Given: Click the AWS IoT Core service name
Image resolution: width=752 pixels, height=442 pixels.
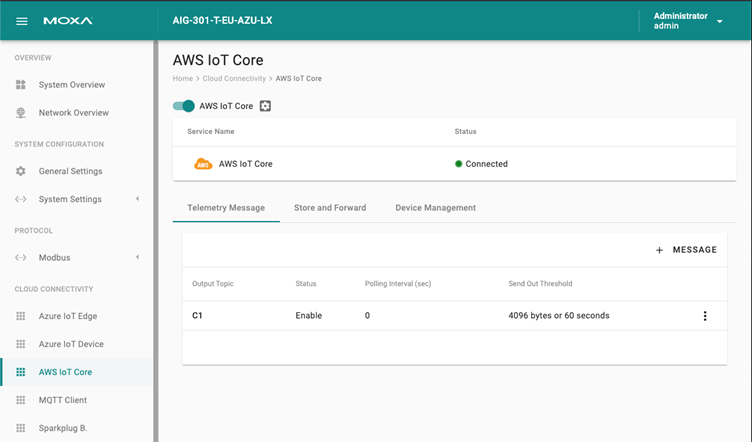Looking at the screenshot, I should tap(246, 164).
